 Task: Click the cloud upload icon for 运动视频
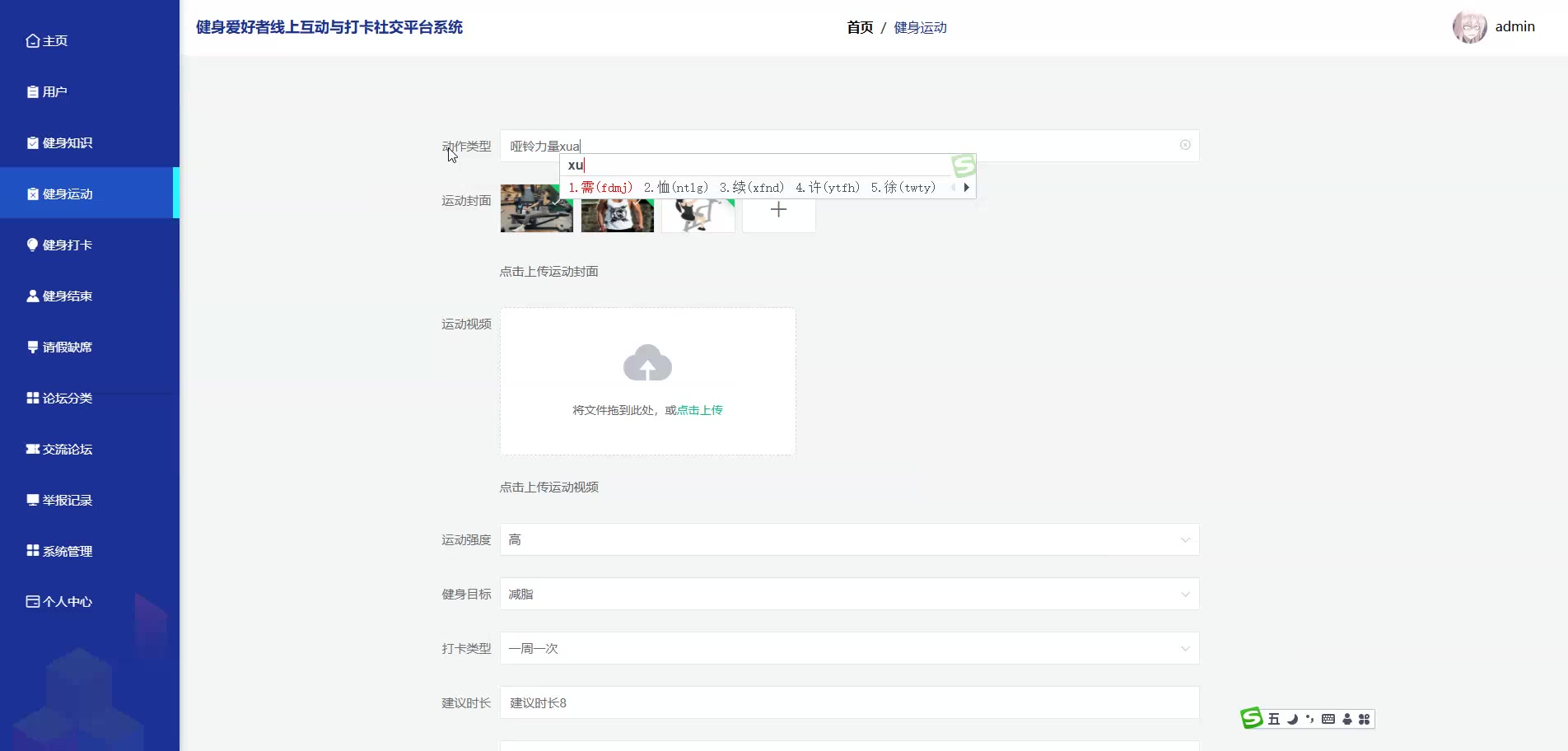click(647, 363)
